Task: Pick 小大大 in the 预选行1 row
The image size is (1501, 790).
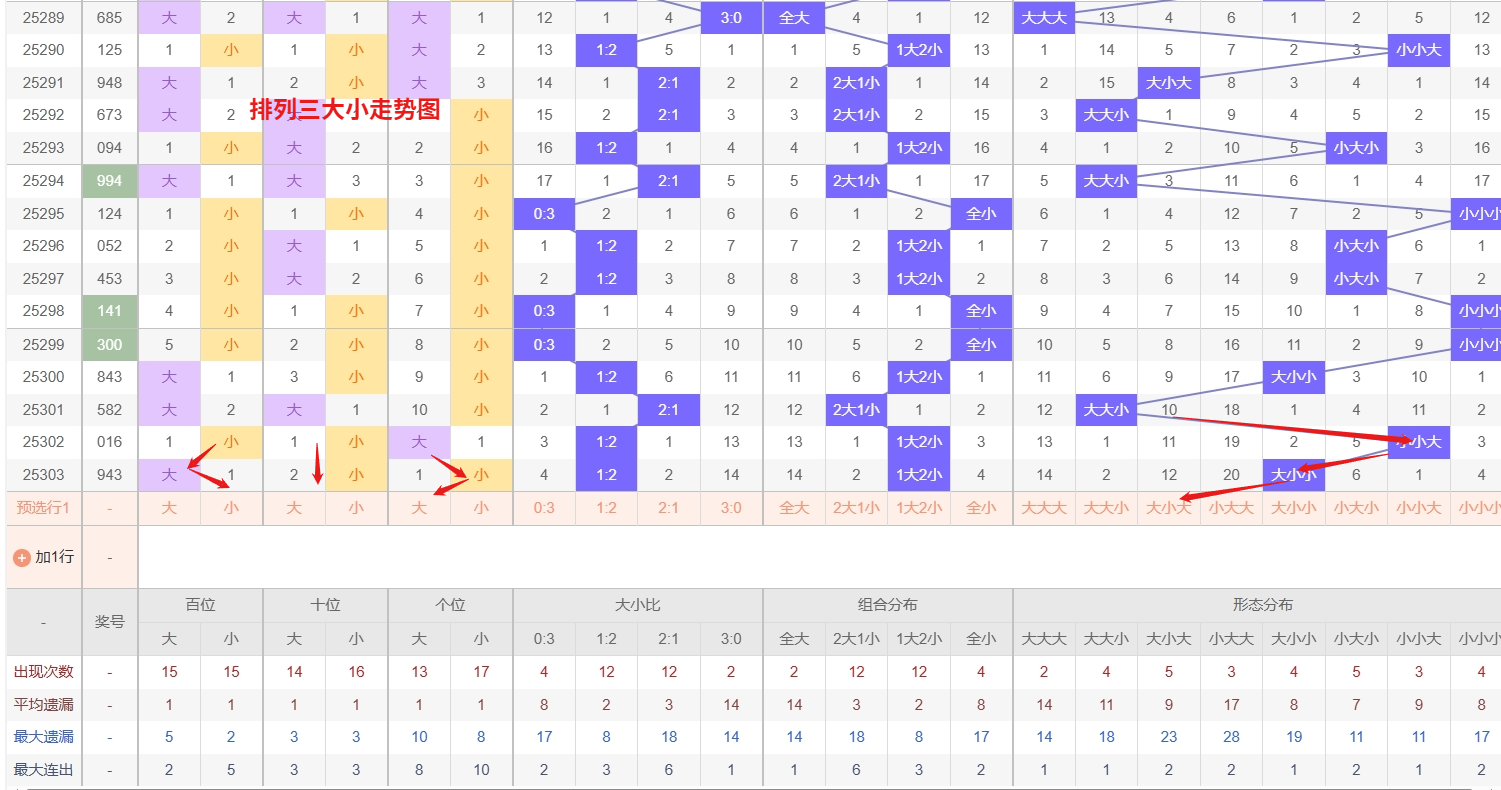Action: pos(1231,508)
